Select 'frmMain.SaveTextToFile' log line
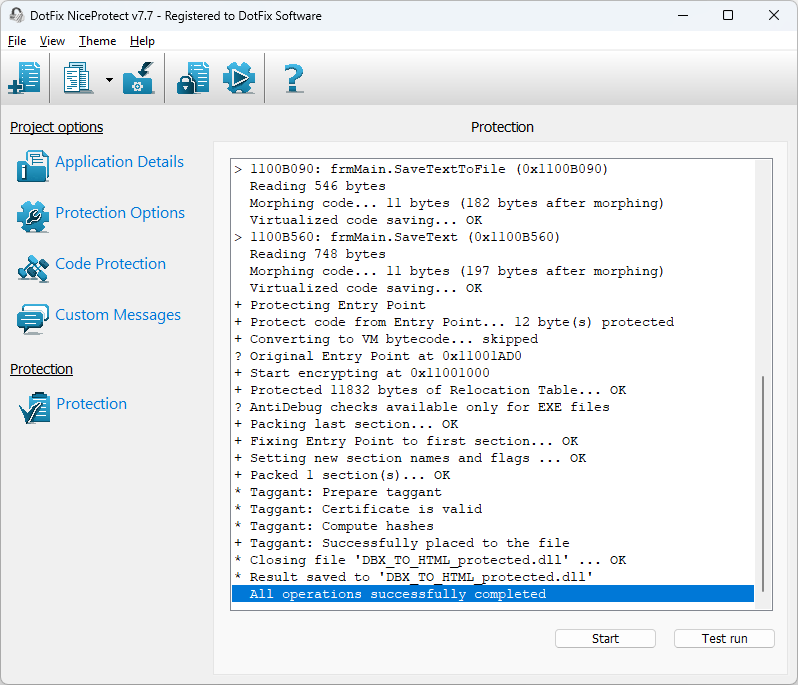Image resolution: width=798 pixels, height=685 pixels. click(x=493, y=169)
